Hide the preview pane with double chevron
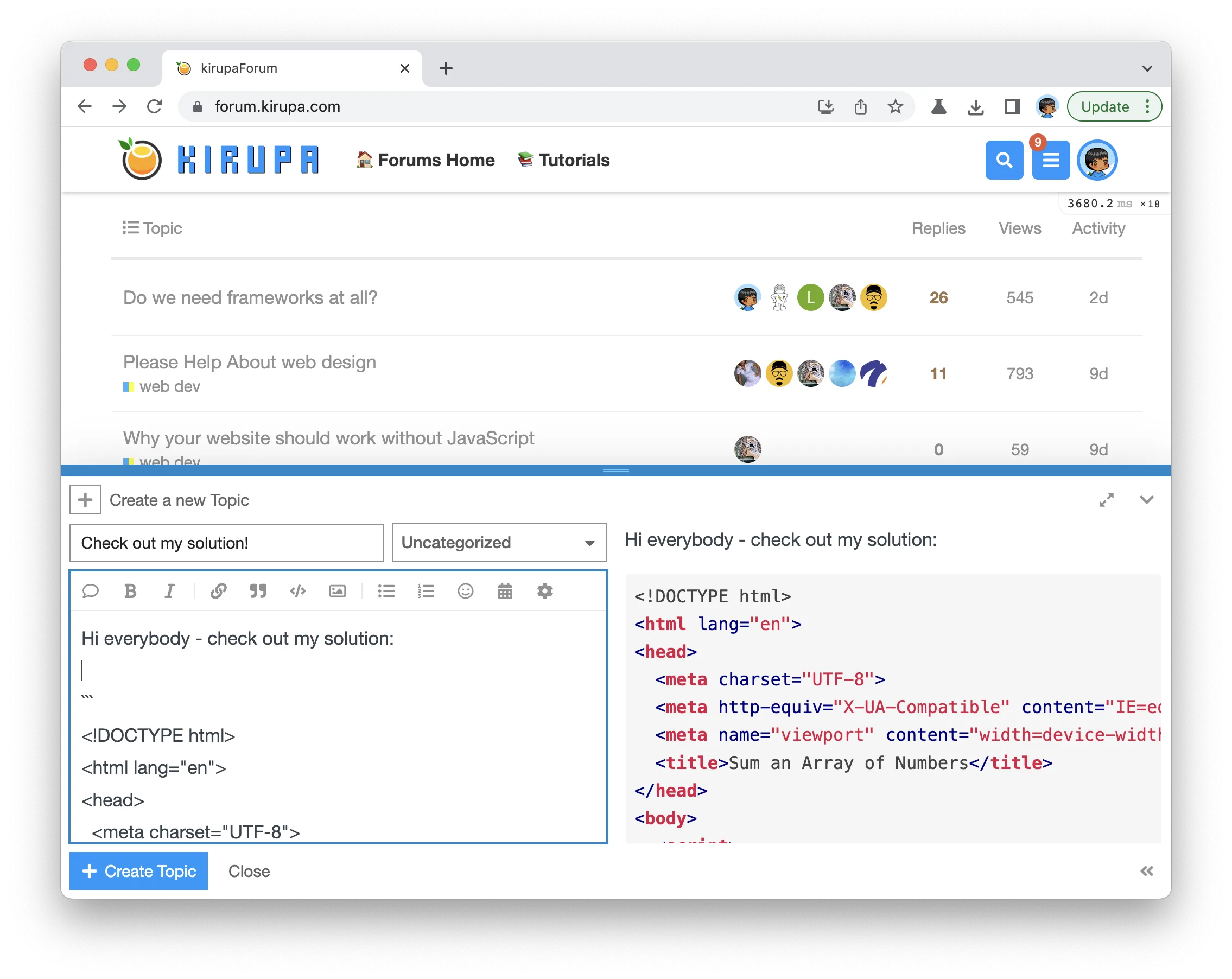The height and width of the screenshot is (979, 1232). 1146,871
